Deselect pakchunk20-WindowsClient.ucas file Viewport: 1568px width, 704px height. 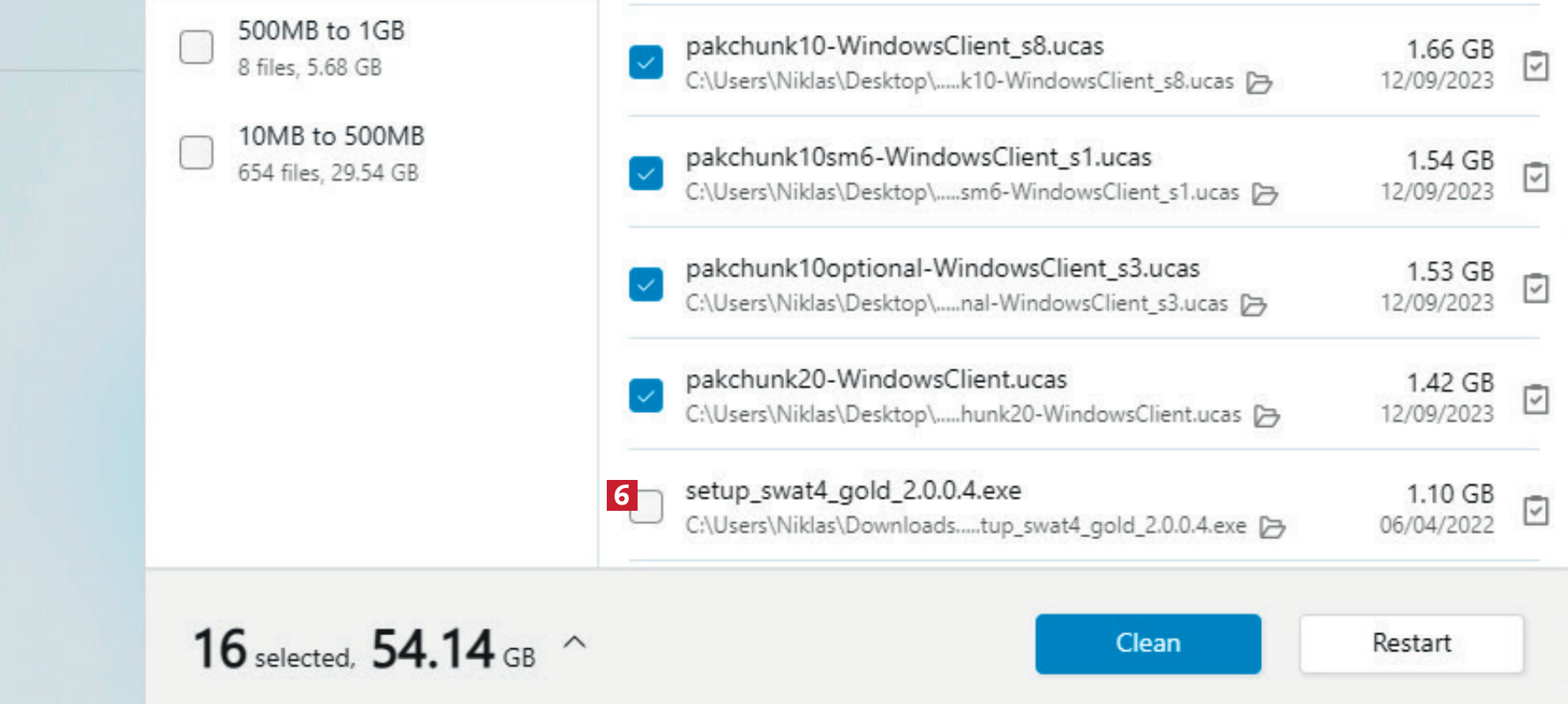click(x=646, y=396)
